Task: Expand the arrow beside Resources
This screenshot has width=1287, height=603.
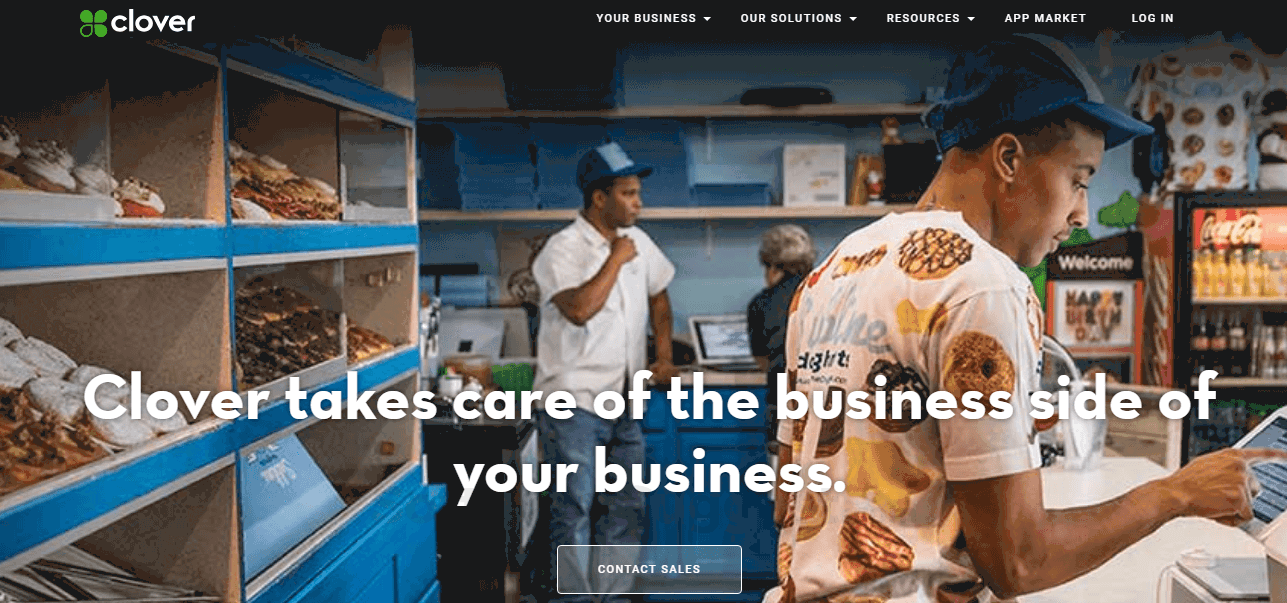Action: pos(971,19)
